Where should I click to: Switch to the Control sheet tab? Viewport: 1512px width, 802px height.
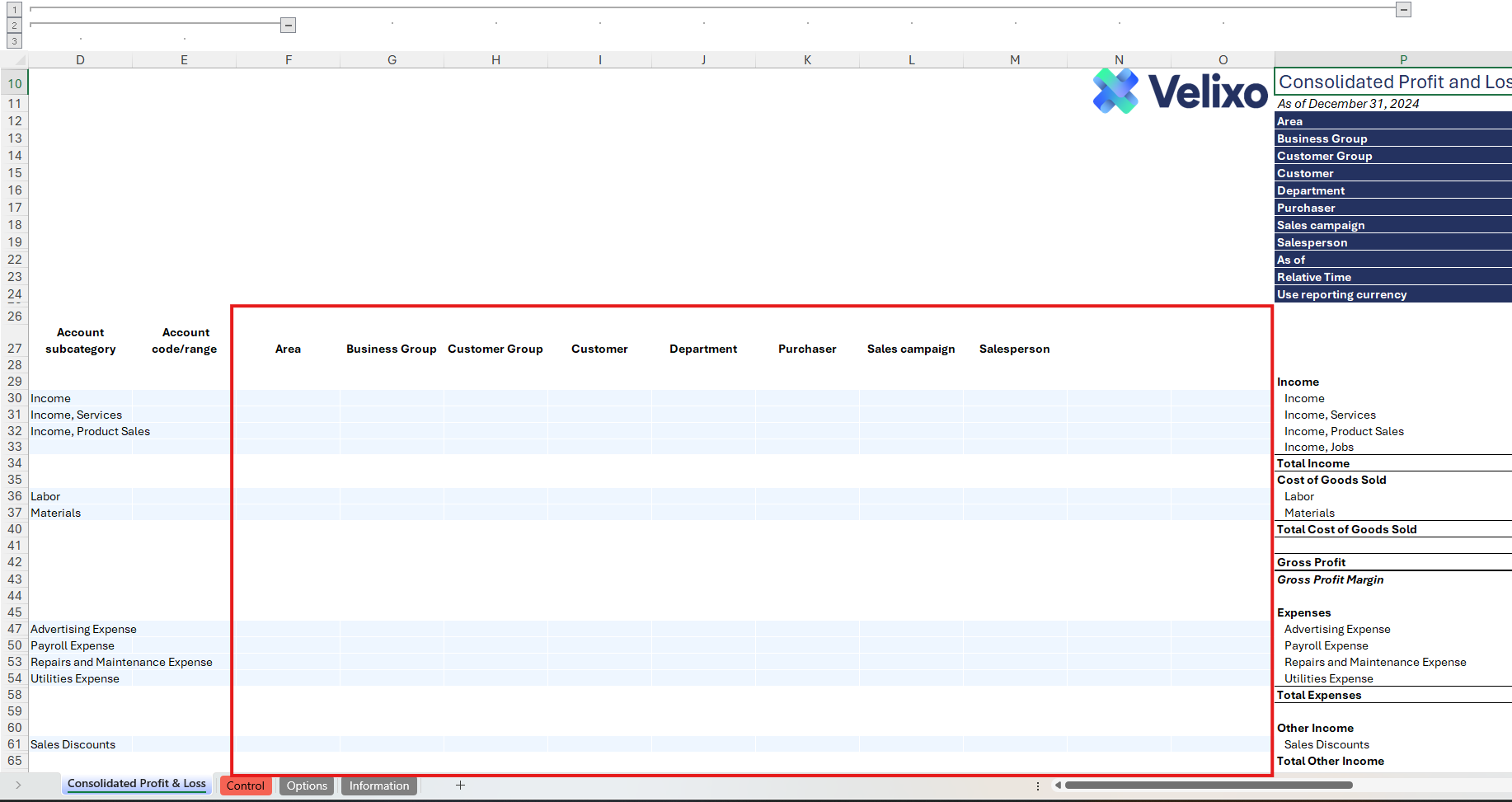tap(246, 786)
